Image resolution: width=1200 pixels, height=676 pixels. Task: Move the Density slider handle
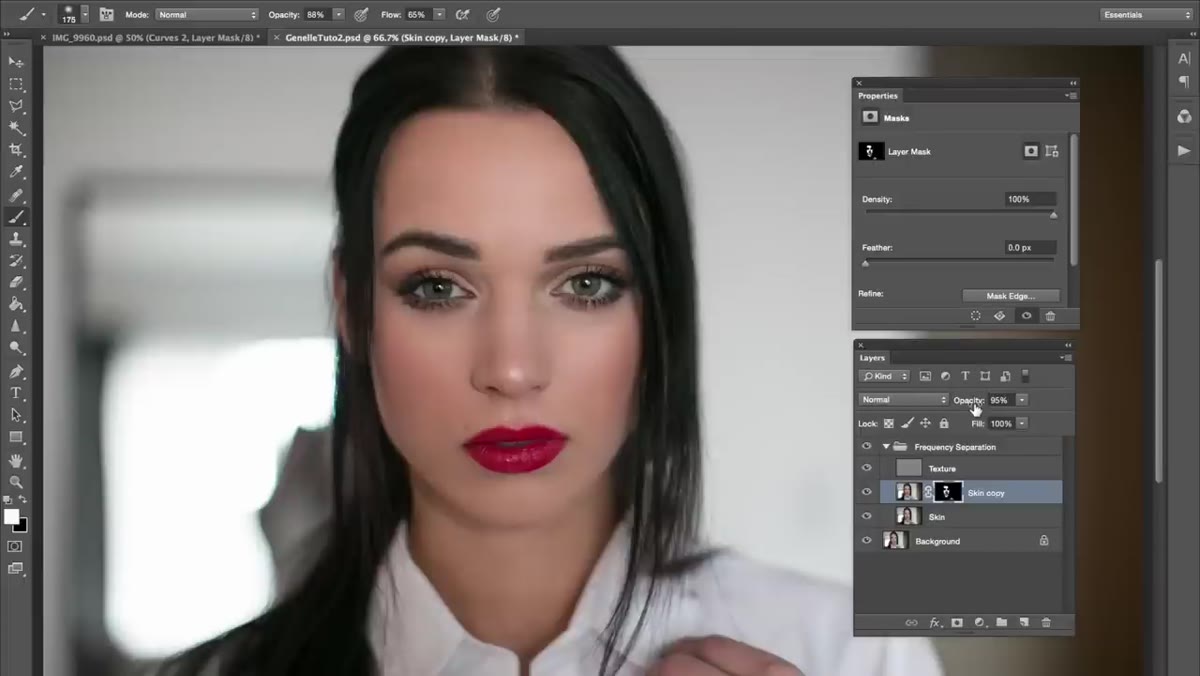click(x=1053, y=215)
